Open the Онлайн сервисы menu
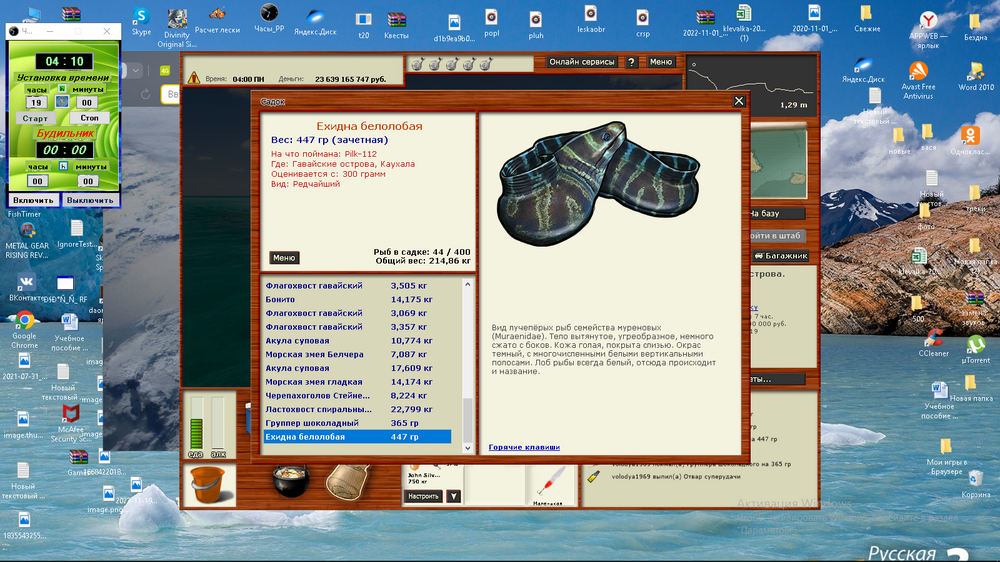1000x562 pixels. (x=582, y=62)
